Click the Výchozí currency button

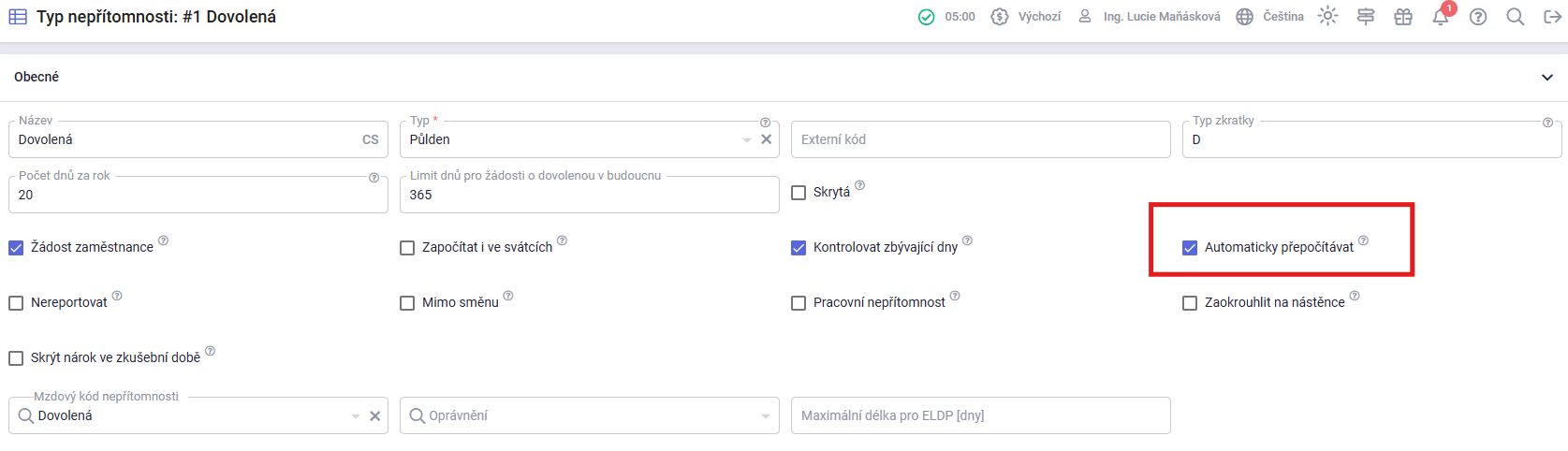point(1026,17)
